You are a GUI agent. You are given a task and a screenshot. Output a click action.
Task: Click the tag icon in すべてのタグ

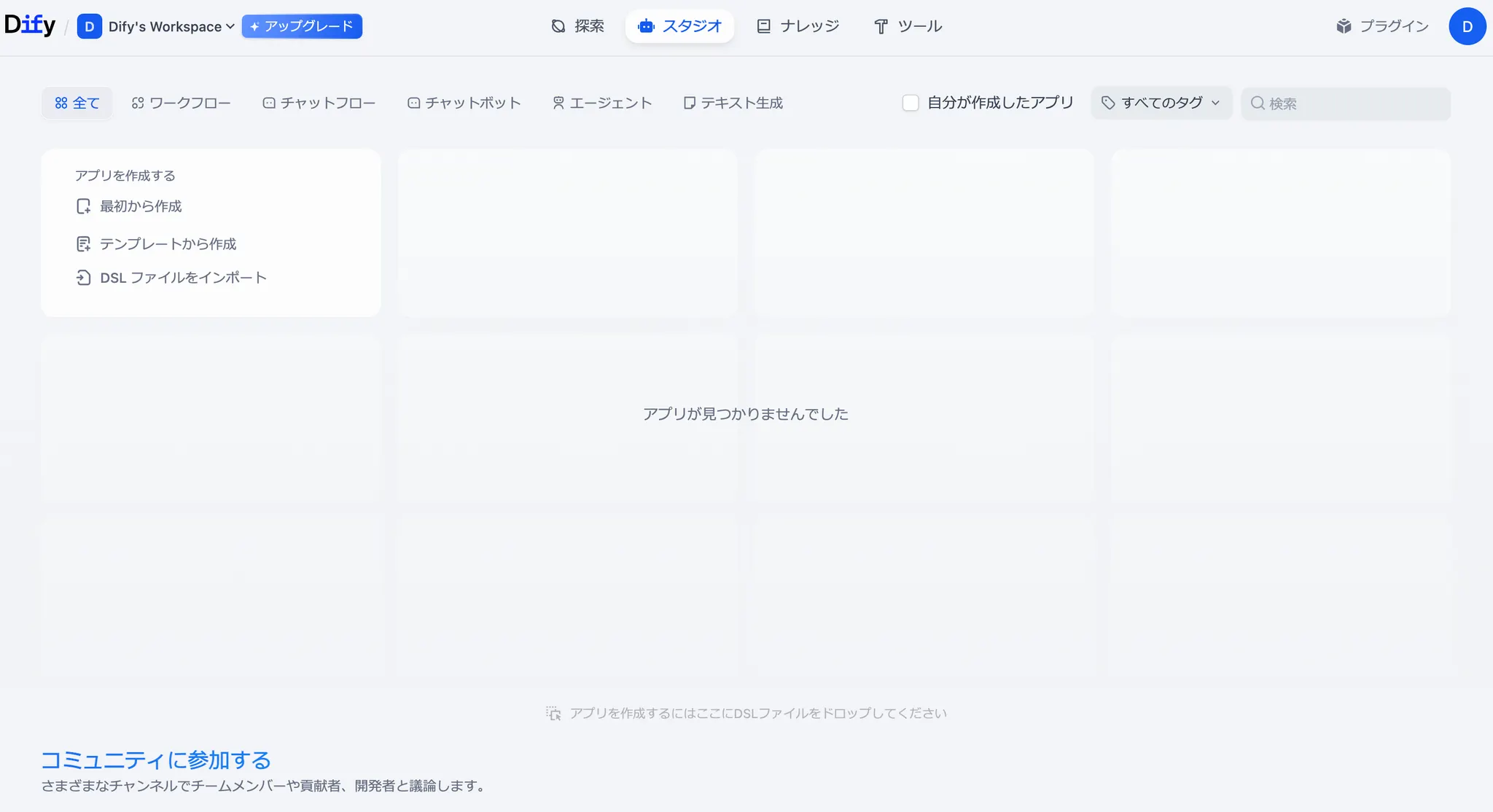tap(1108, 103)
